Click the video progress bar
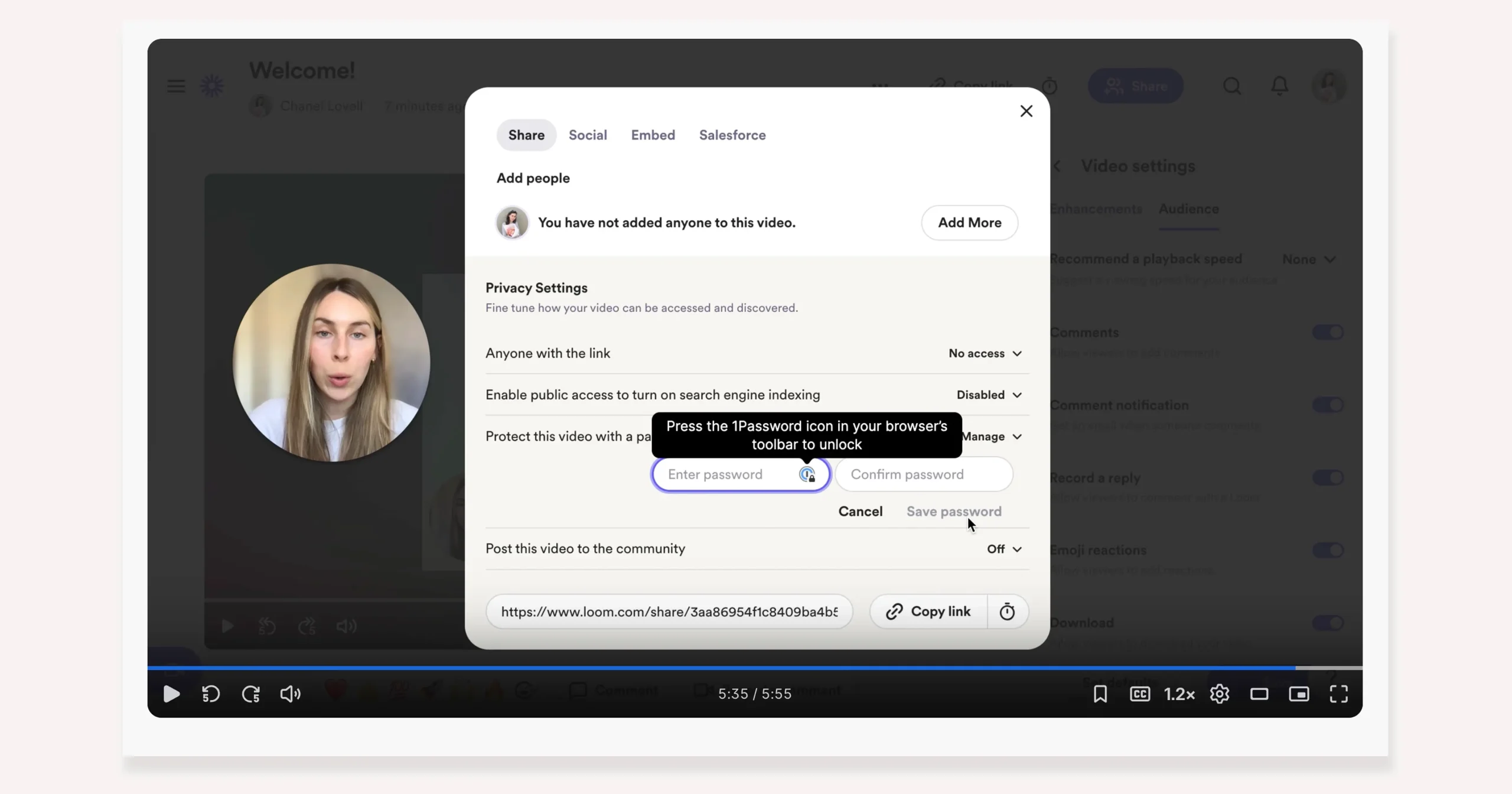The height and width of the screenshot is (794, 1512). [x=755, y=668]
